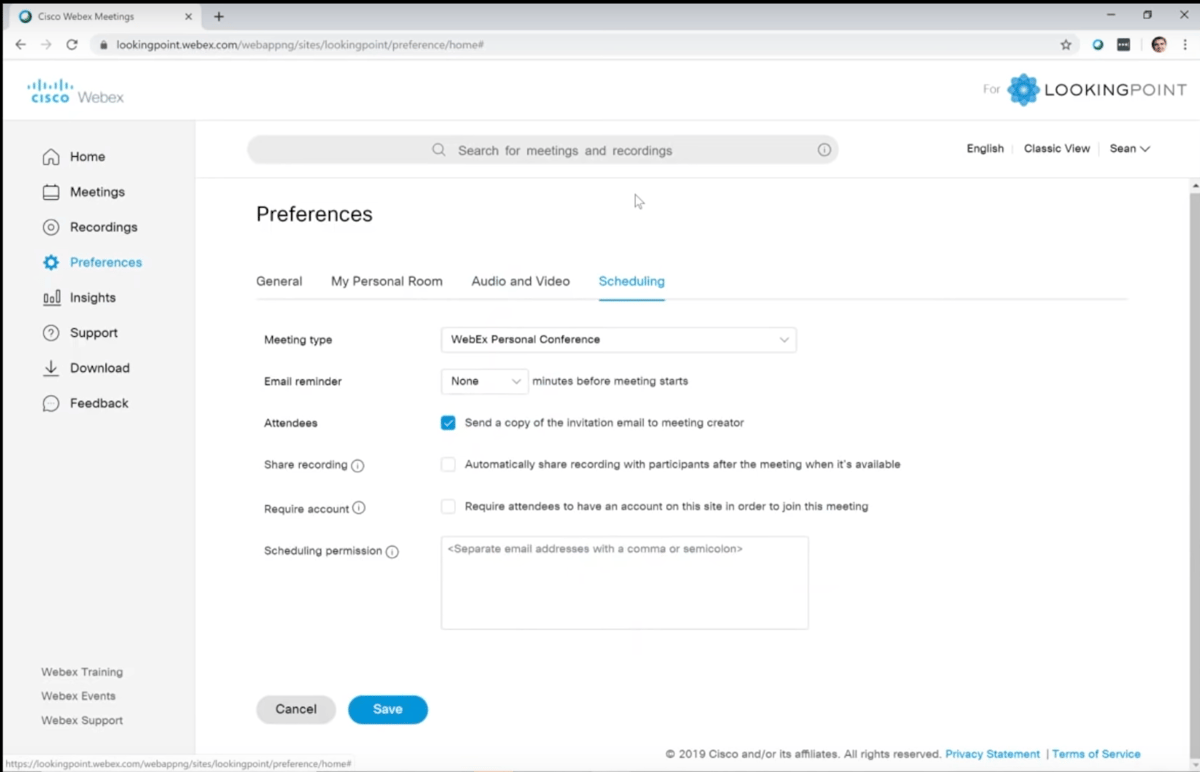Open the Support section
The width and height of the screenshot is (1200, 772).
click(x=94, y=332)
